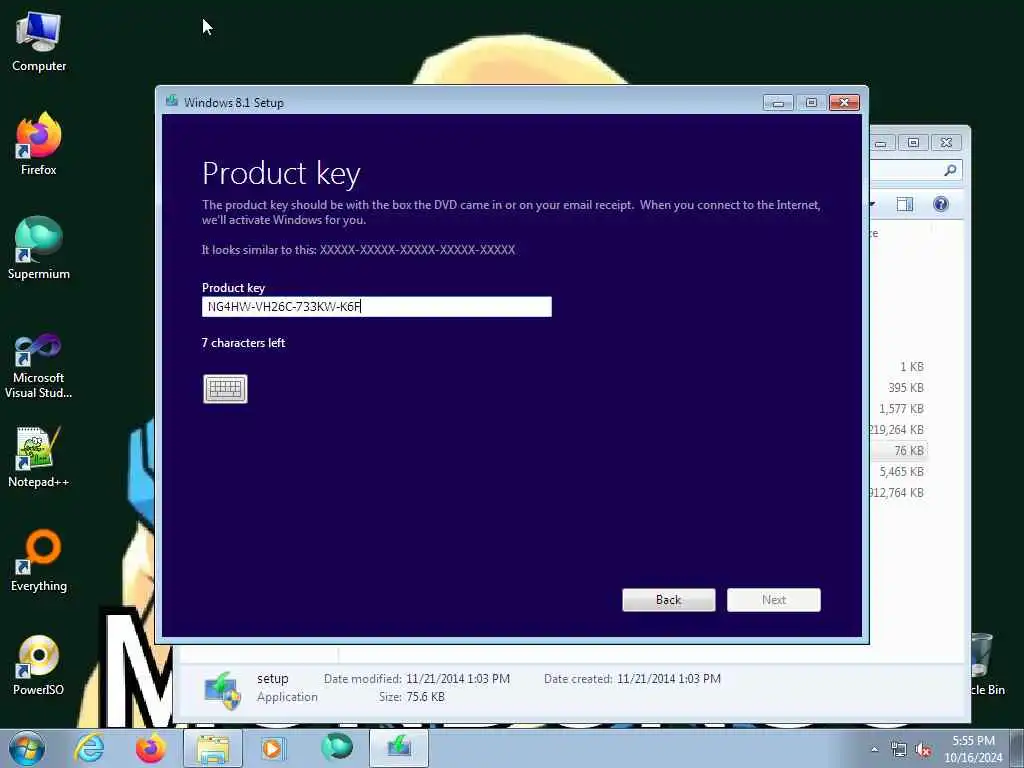Click the network tray icon
This screenshot has height=768, width=1024.
click(899, 750)
